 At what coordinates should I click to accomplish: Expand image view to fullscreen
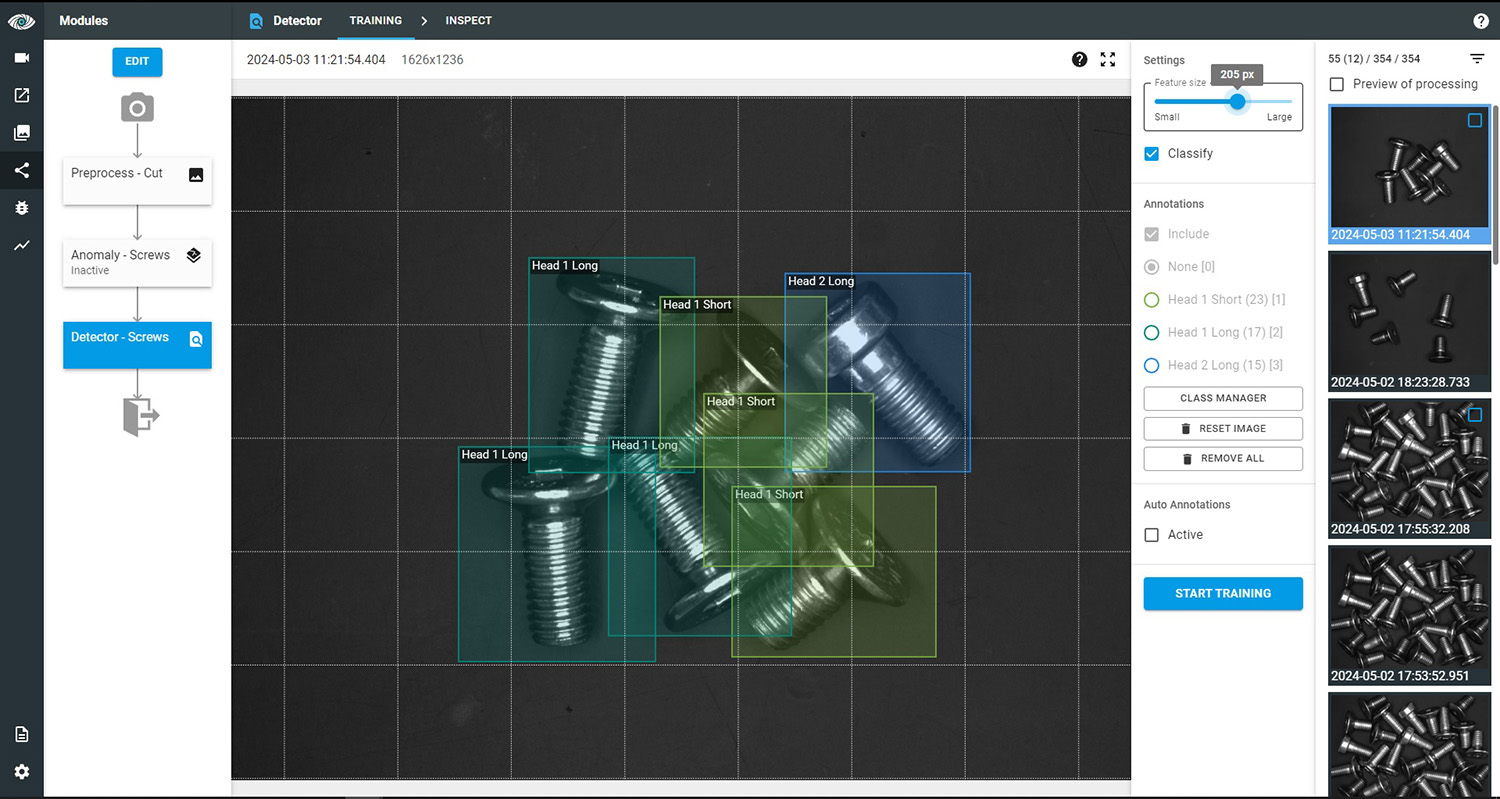tap(1107, 59)
